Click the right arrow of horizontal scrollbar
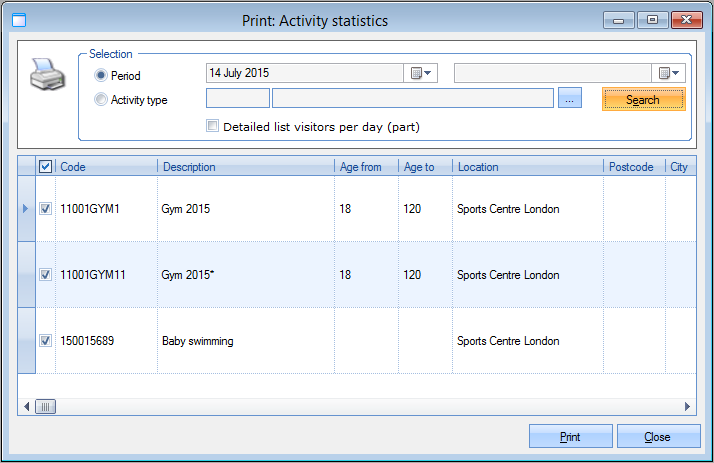The image size is (714, 463). (x=687, y=406)
